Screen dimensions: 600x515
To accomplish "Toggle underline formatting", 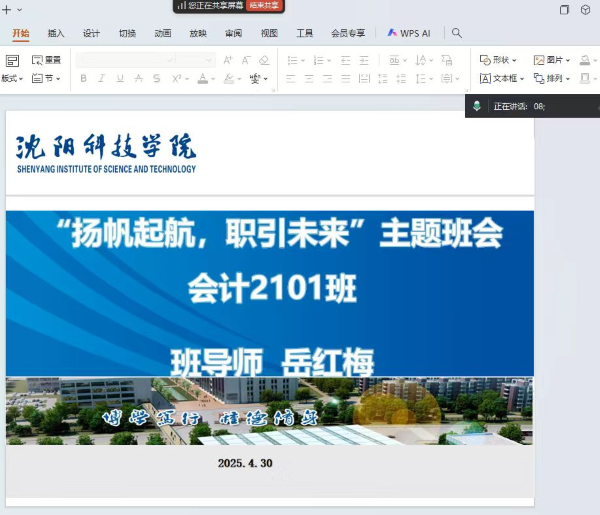I will point(120,78).
